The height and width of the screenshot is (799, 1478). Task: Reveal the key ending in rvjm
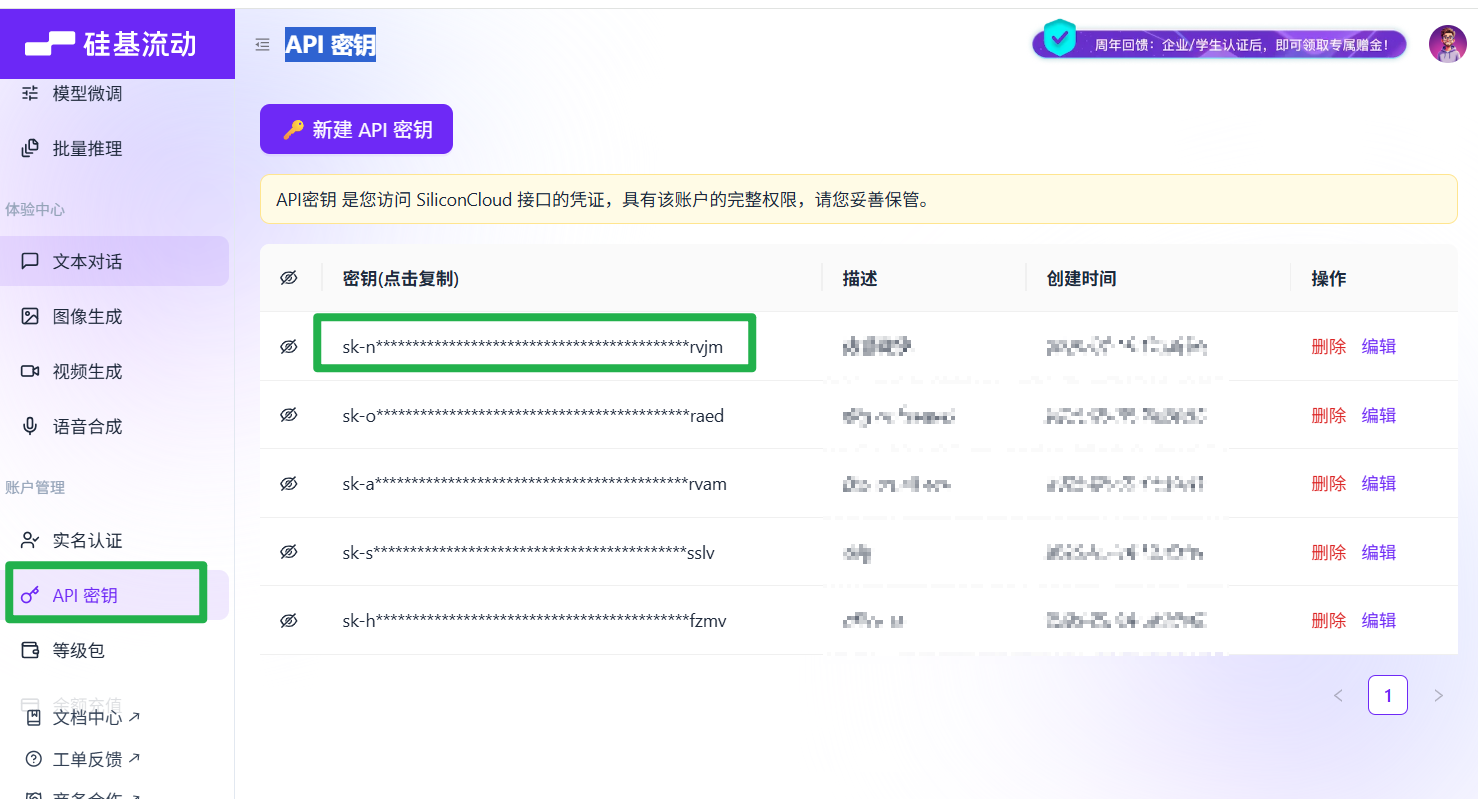click(x=289, y=346)
